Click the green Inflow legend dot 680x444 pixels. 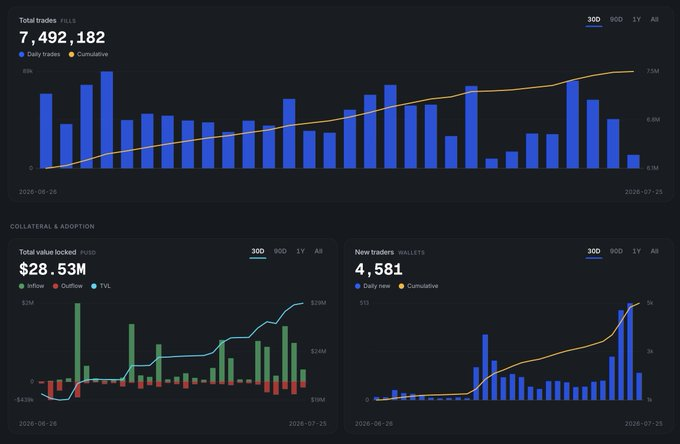click(22, 287)
